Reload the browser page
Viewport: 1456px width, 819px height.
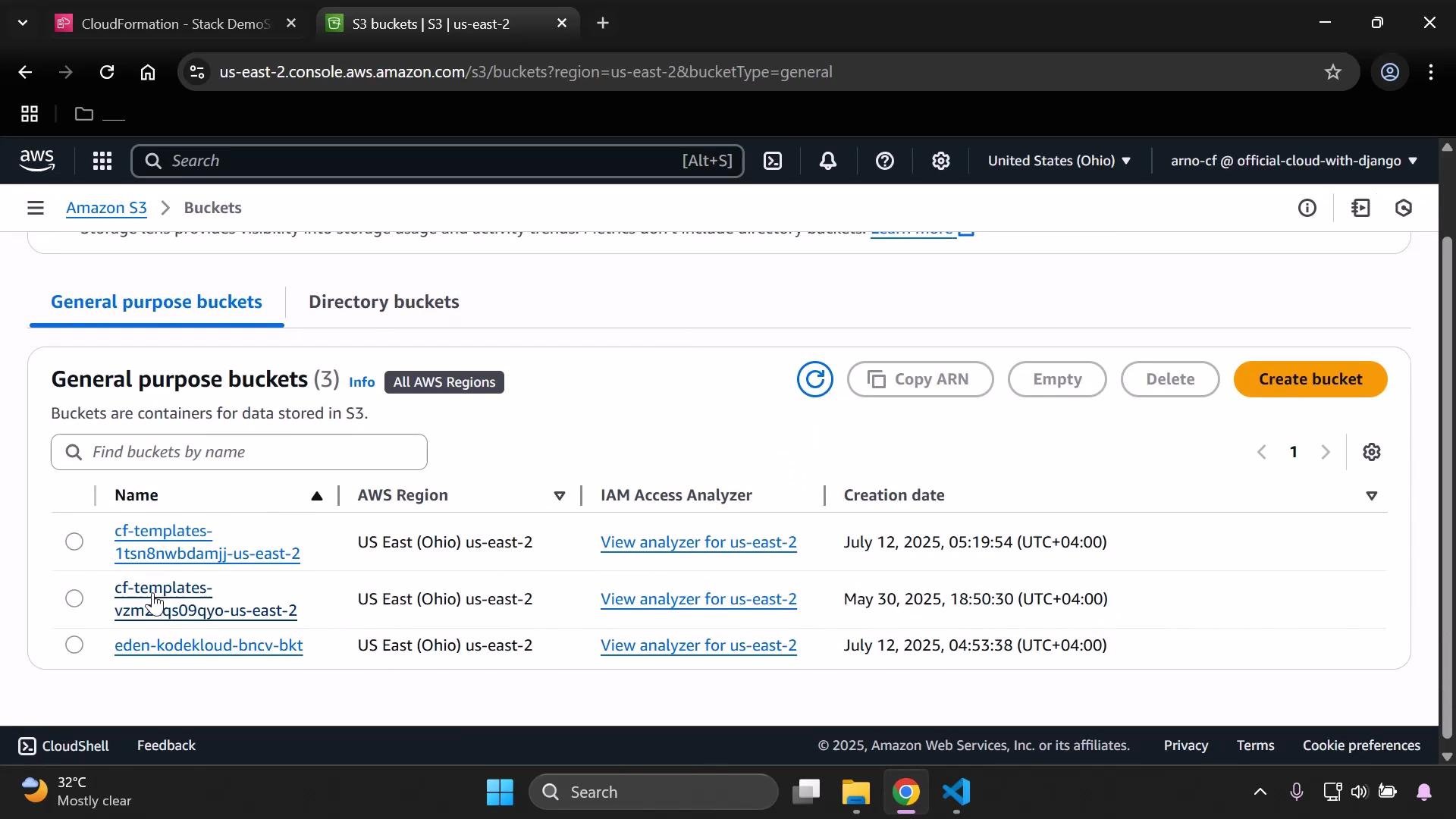pyautogui.click(x=107, y=72)
